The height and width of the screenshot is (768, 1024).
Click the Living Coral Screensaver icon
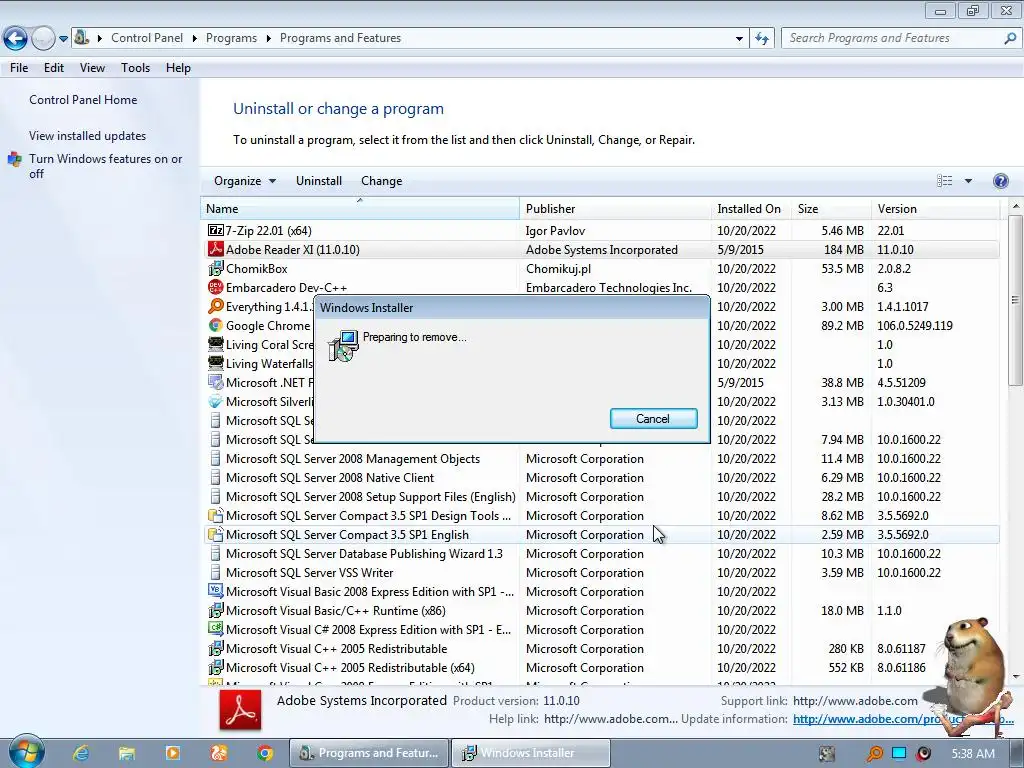point(216,344)
